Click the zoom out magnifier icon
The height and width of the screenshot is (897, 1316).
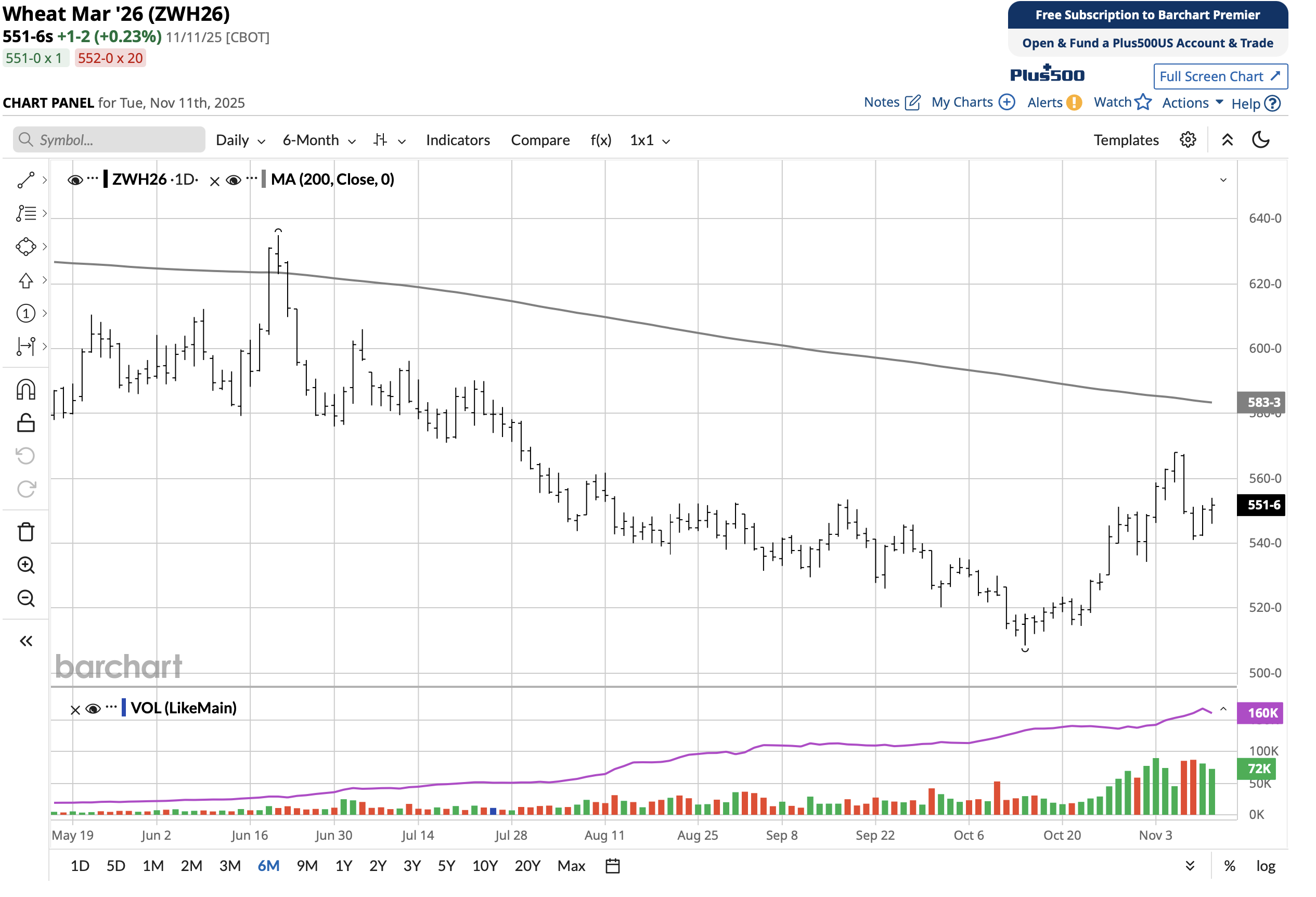[25, 598]
